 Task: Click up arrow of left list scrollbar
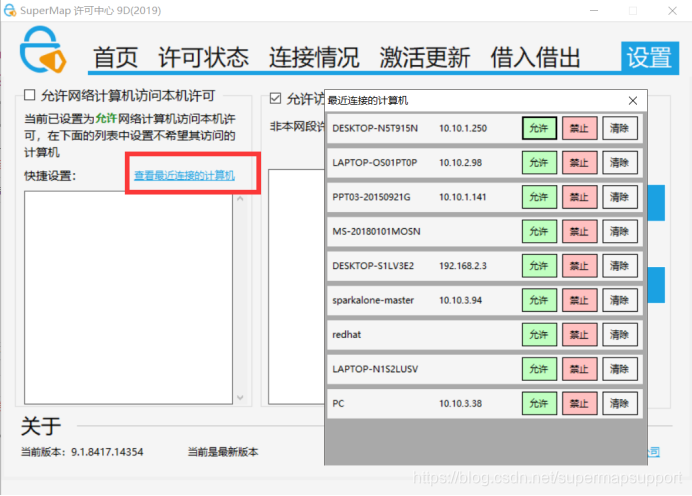(240, 199)
